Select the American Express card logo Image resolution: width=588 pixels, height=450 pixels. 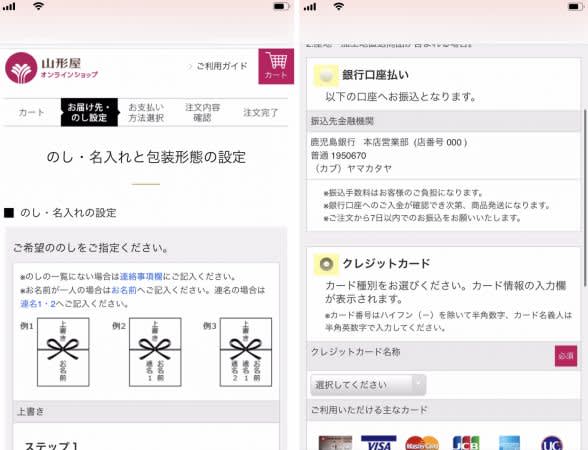509,443
